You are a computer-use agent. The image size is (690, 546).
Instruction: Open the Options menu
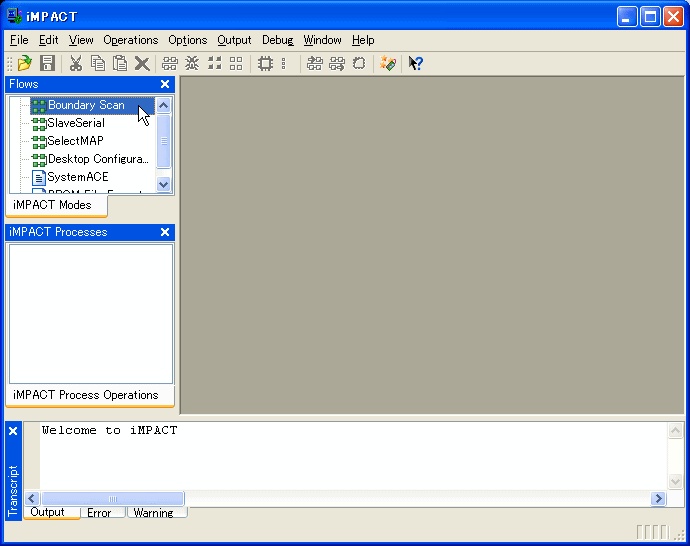(x=187, y=40)
